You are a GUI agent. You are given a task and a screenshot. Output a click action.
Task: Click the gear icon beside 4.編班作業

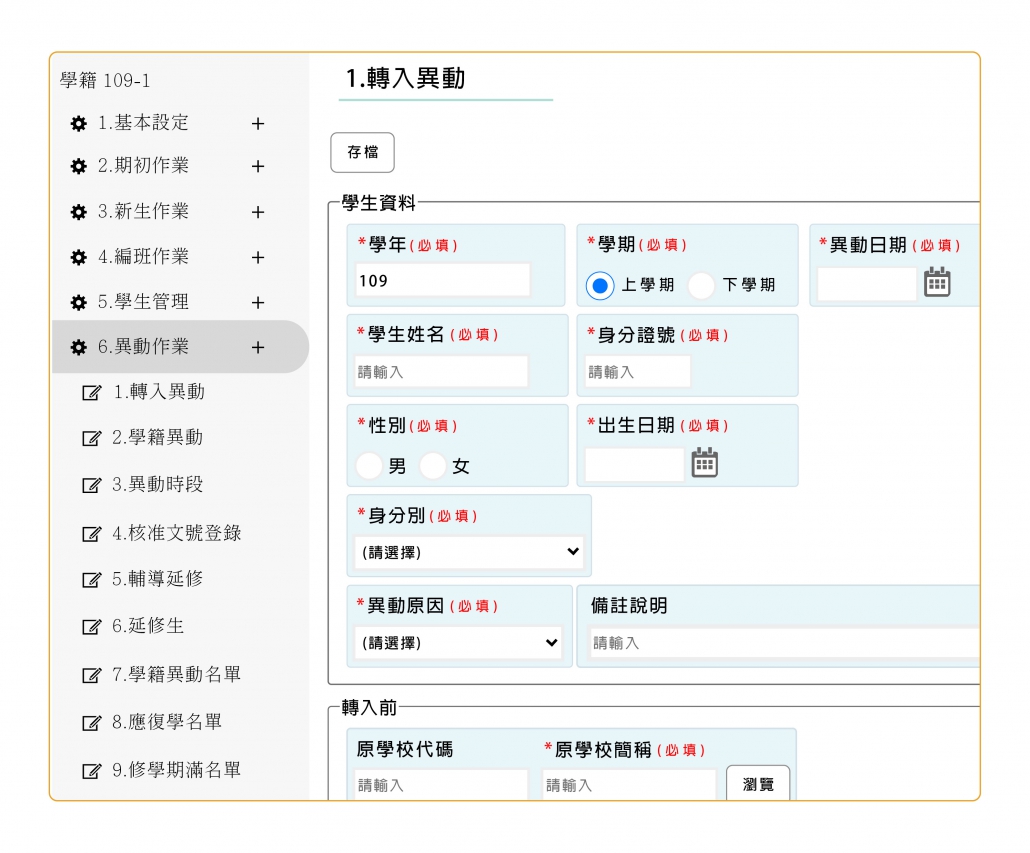[x=78, y=257]
